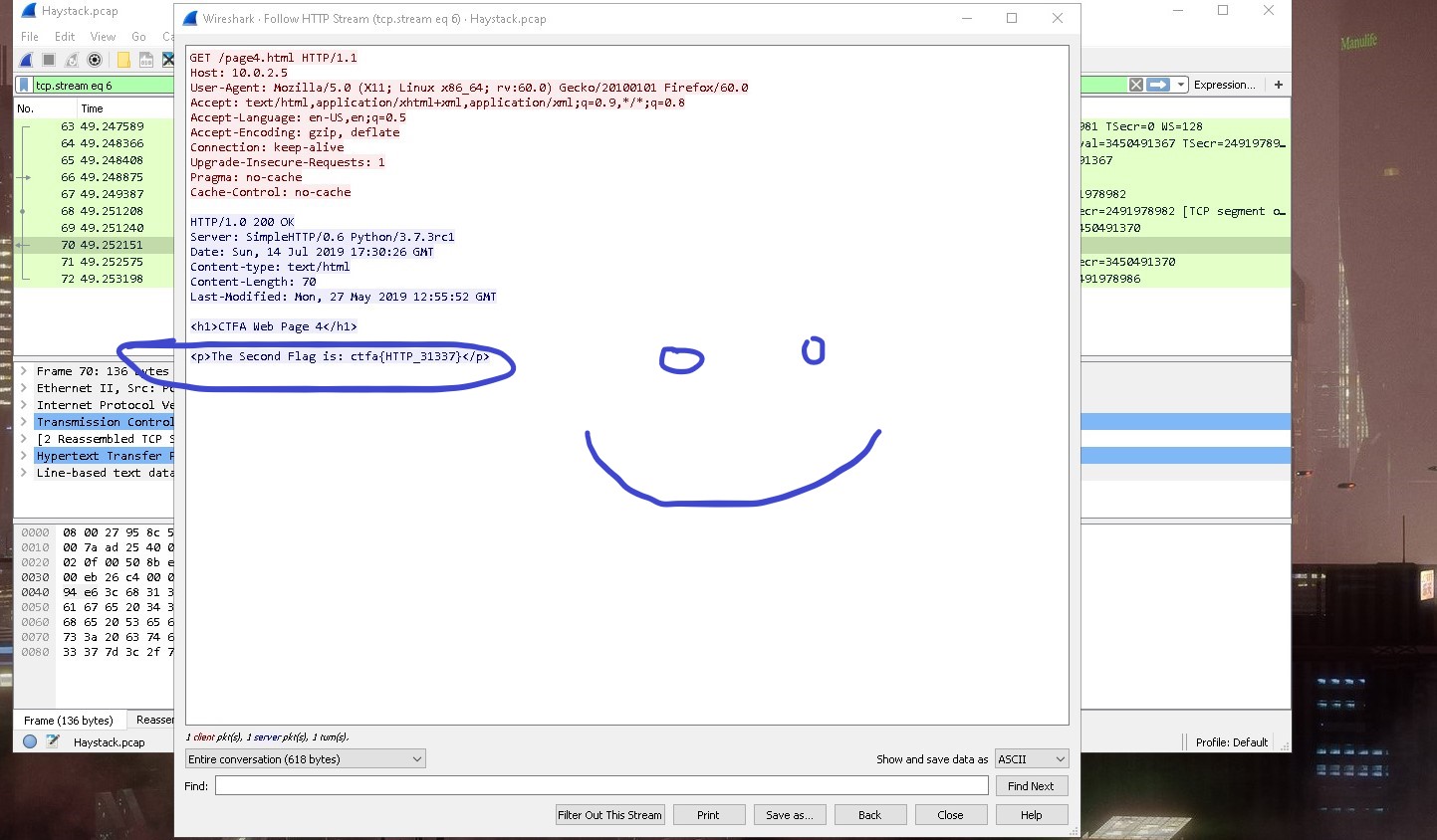Switch to the Reassembled TCP tab
Image resolution: width=1437 pixels, height=840 pixels.
click(x=151, y=720)
